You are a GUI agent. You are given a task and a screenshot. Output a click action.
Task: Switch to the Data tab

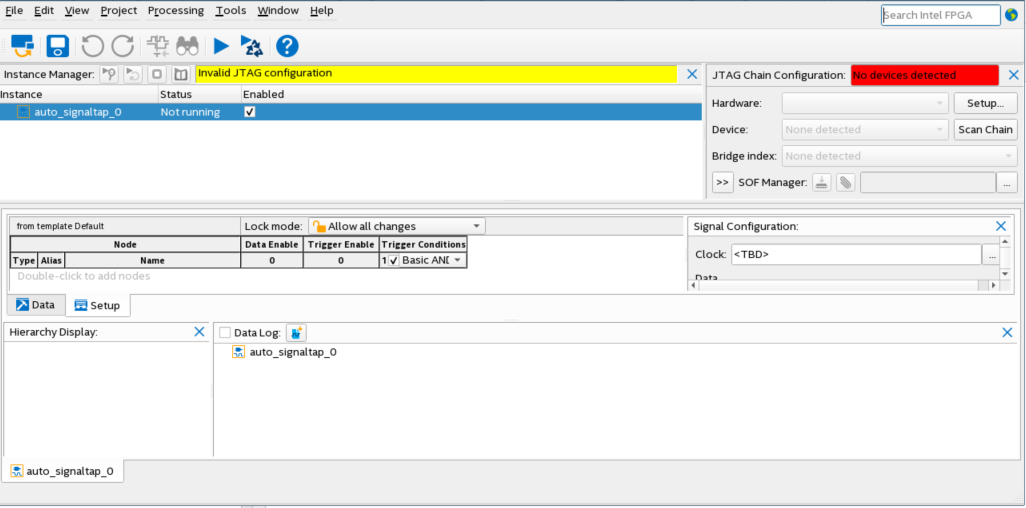(x=35, y=305)
